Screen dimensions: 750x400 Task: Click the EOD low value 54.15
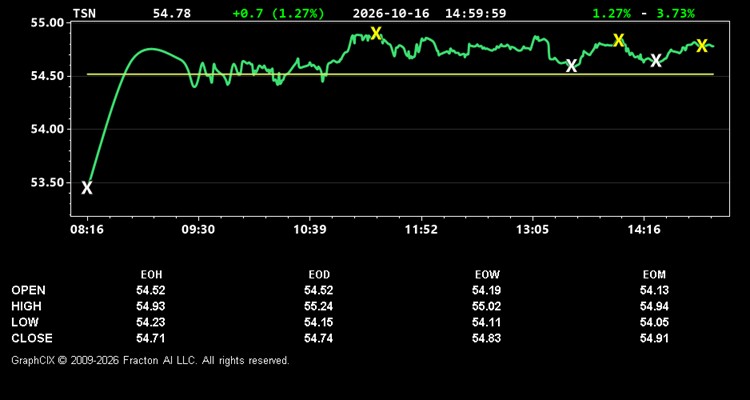tap(319, 322)
